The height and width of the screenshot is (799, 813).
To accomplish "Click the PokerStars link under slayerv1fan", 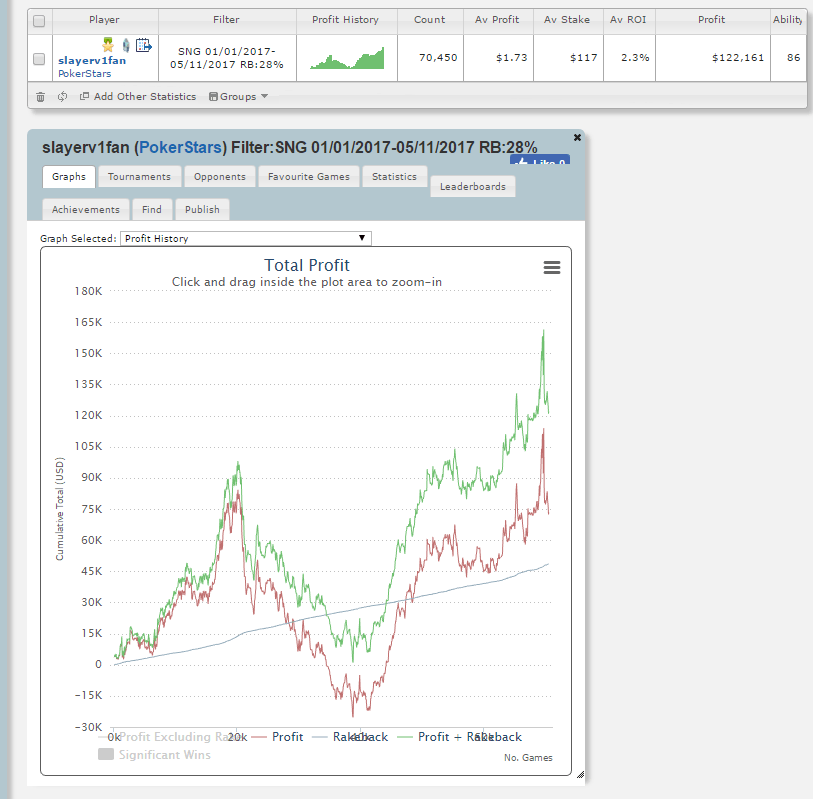I will (85, 74).
